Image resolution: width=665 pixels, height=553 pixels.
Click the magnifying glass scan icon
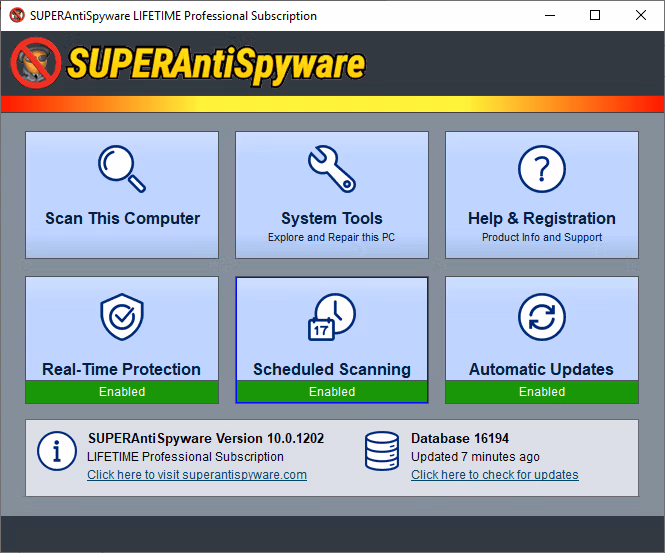[x=122, y=169]
